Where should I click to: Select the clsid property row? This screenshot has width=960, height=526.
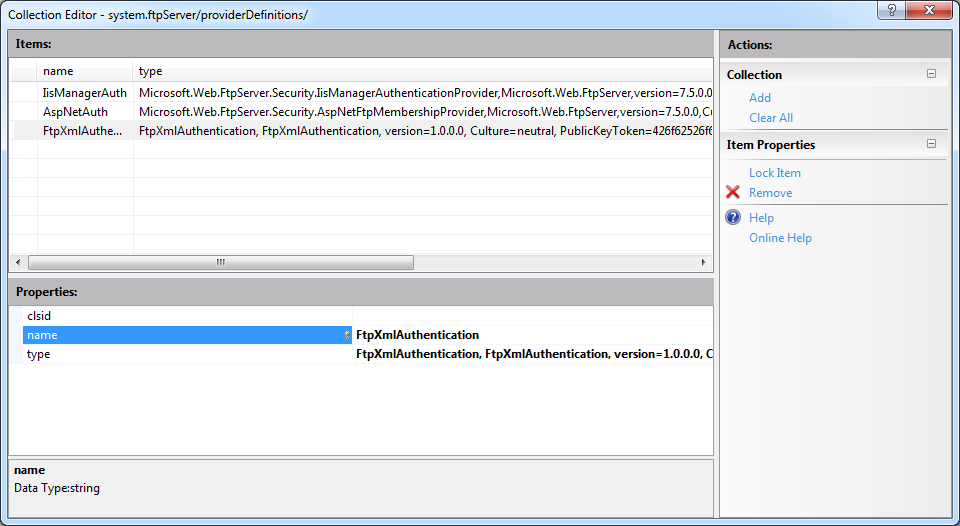pos(186,316)
